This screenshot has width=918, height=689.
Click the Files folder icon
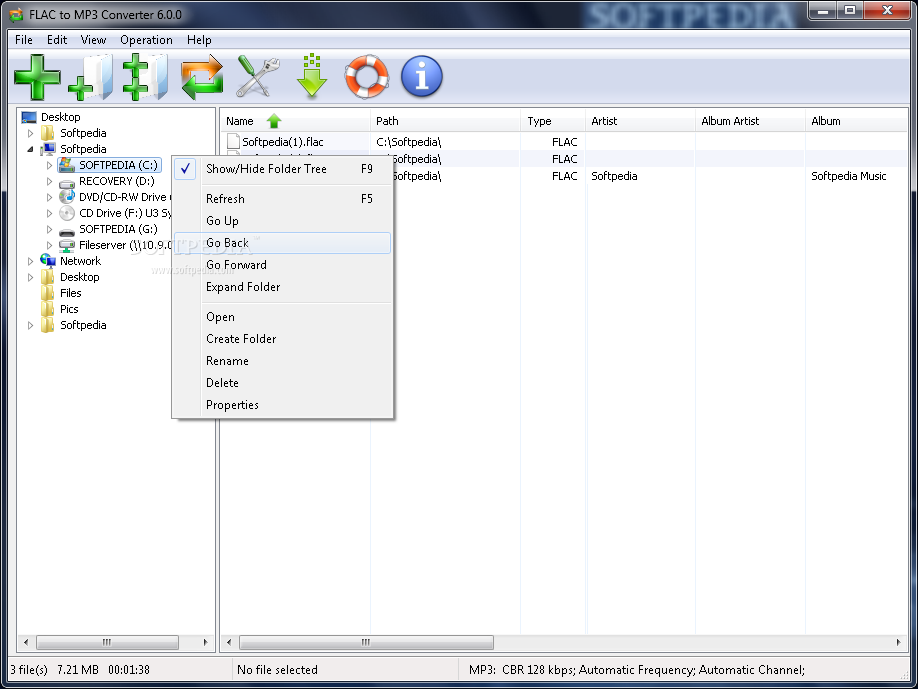[x=47, y=293]
